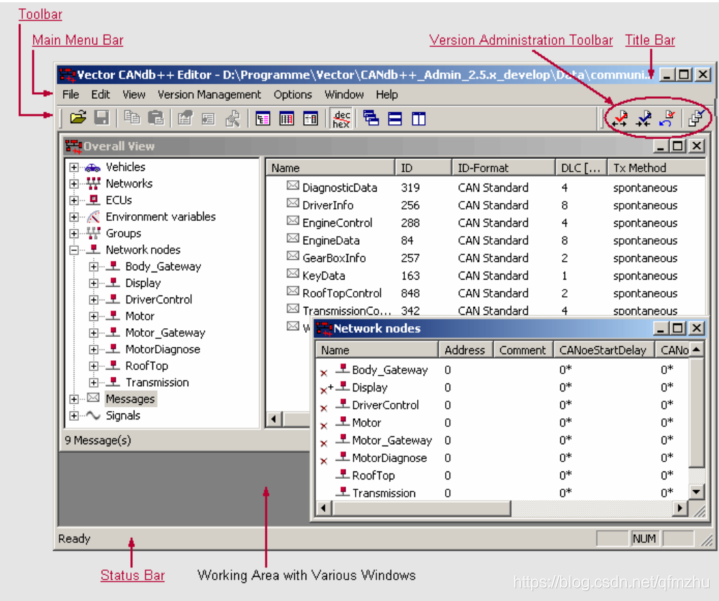Open the View menu
This screenshot has width=719, height=601.
click(x=133, y=94)
